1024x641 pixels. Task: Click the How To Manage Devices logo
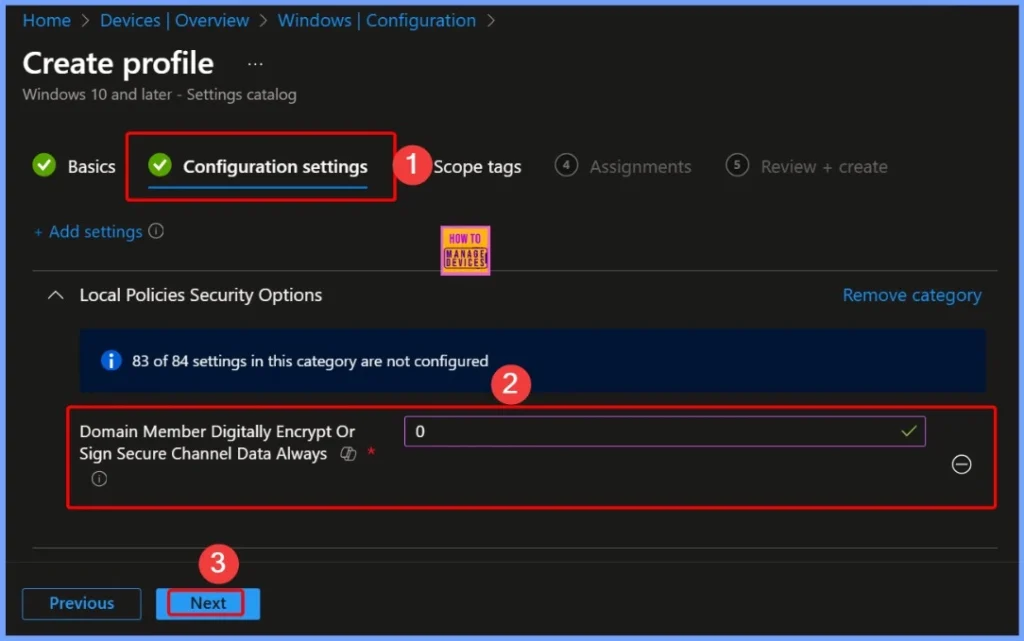point(465,250)
